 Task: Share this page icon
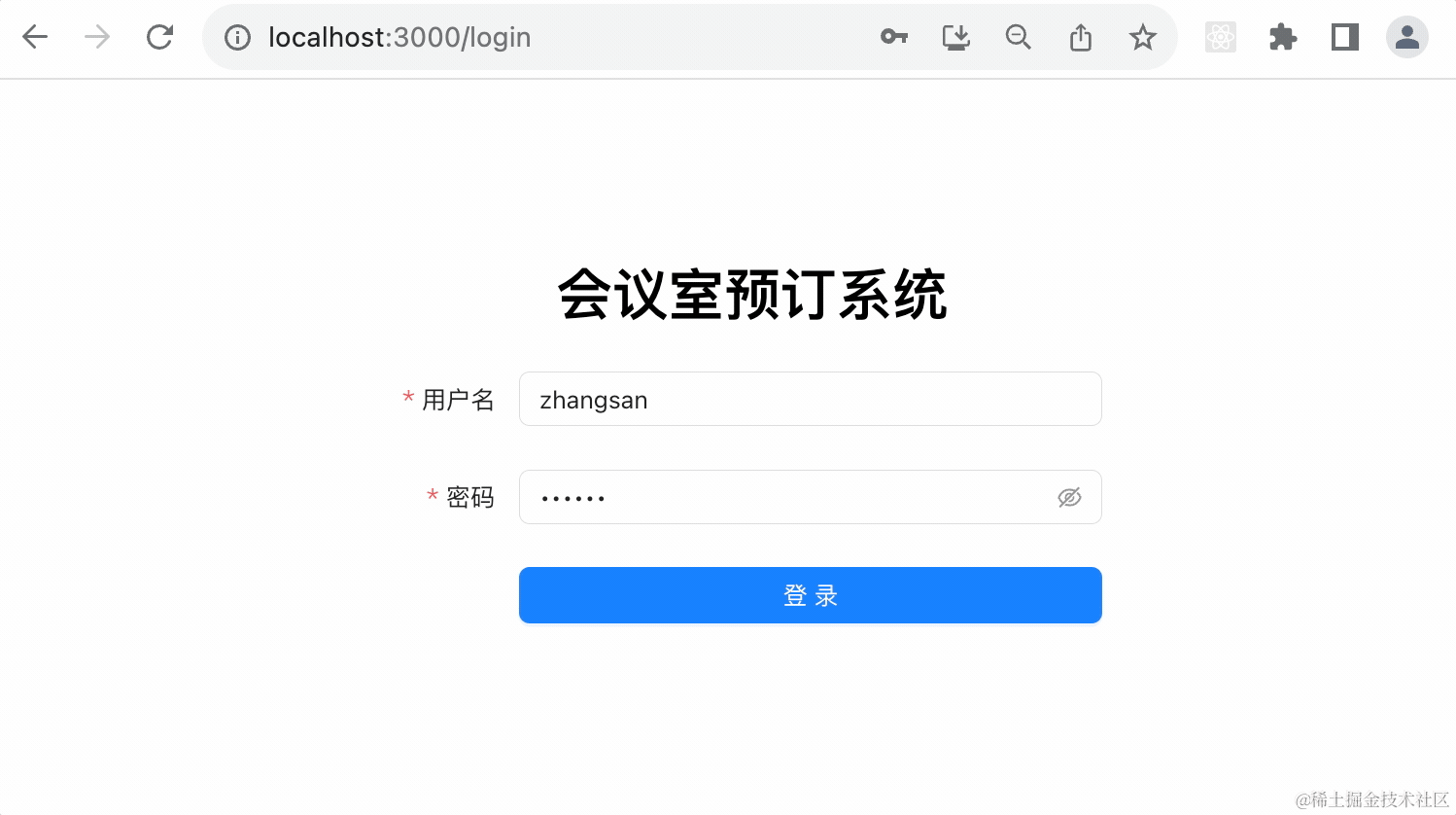[1081, 37]
